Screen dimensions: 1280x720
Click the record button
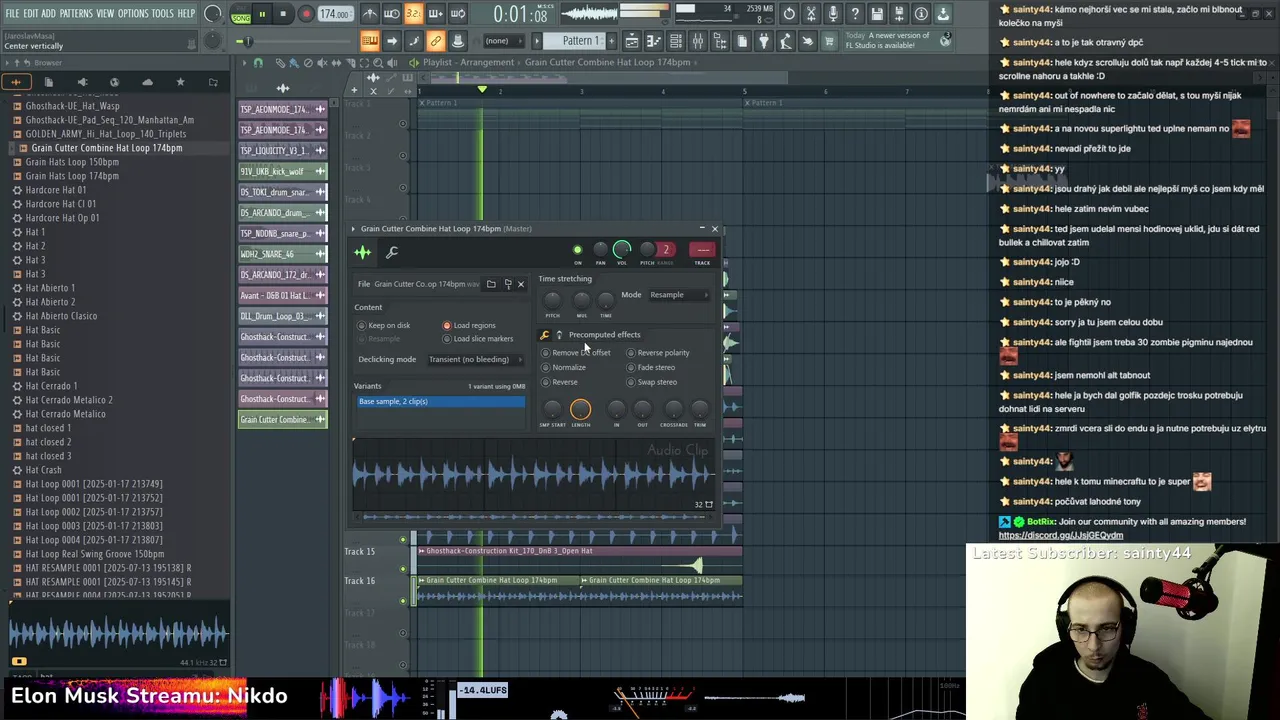pos(306,14)
